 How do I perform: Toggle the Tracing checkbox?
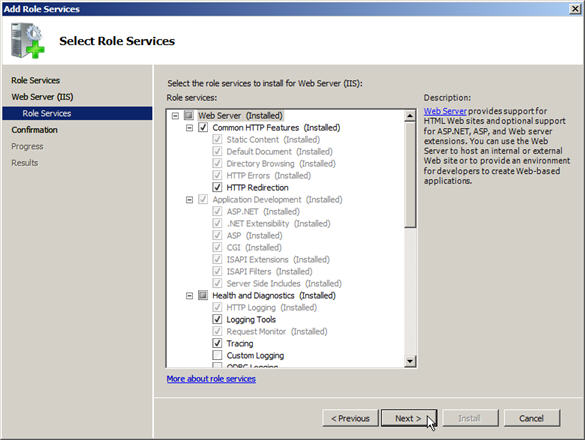[x=217, y=343]
